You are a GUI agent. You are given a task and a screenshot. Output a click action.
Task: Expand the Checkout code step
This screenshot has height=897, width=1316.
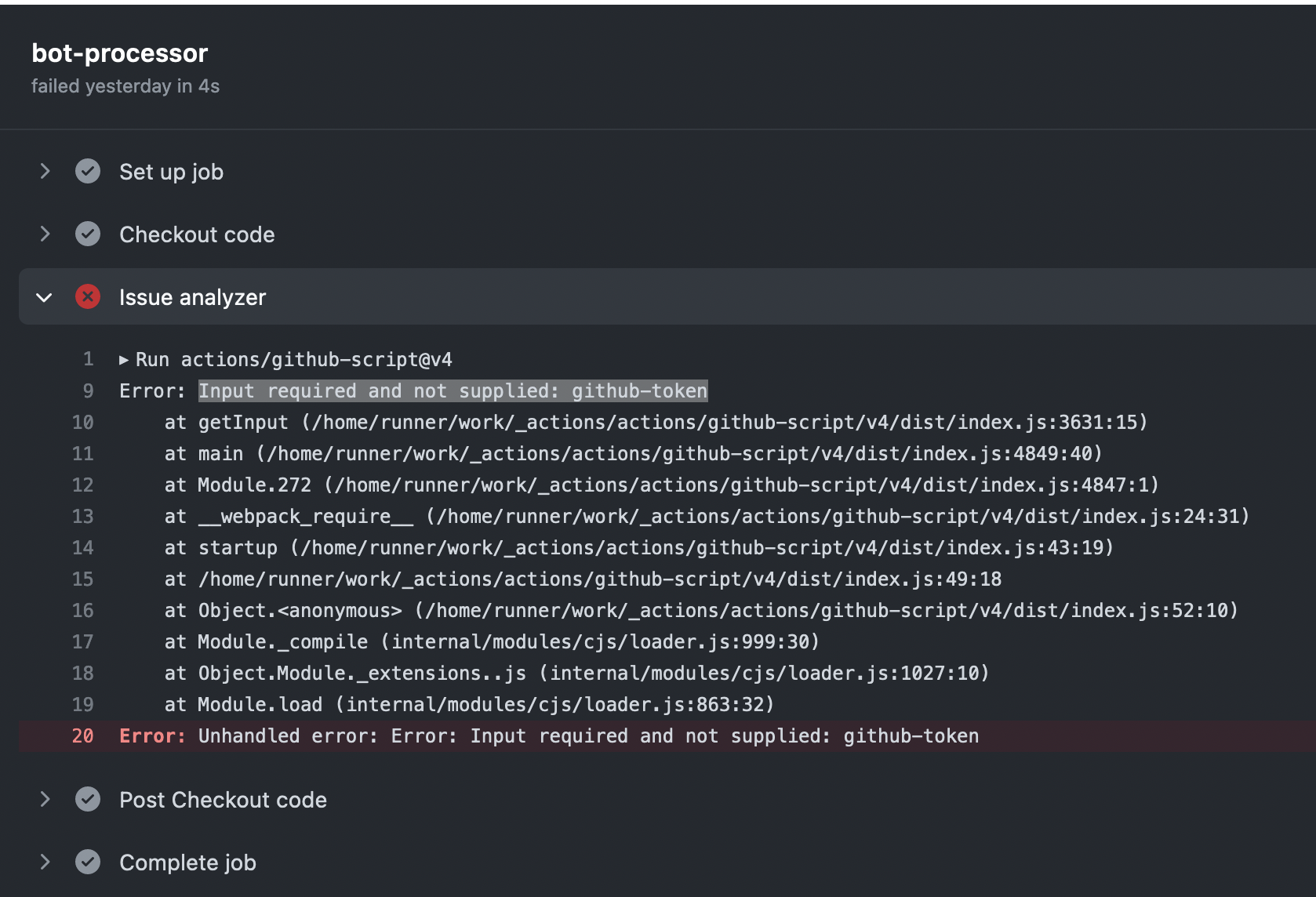pos(45,234)
